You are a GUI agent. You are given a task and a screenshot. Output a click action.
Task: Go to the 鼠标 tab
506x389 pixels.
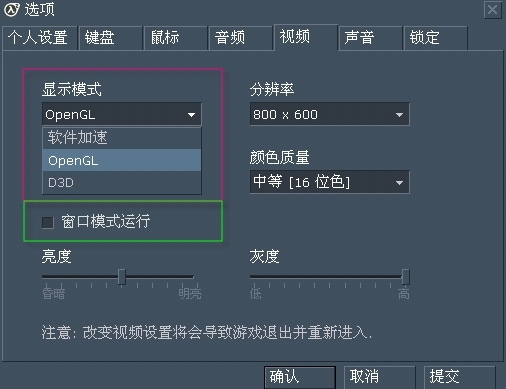point(176,38)
